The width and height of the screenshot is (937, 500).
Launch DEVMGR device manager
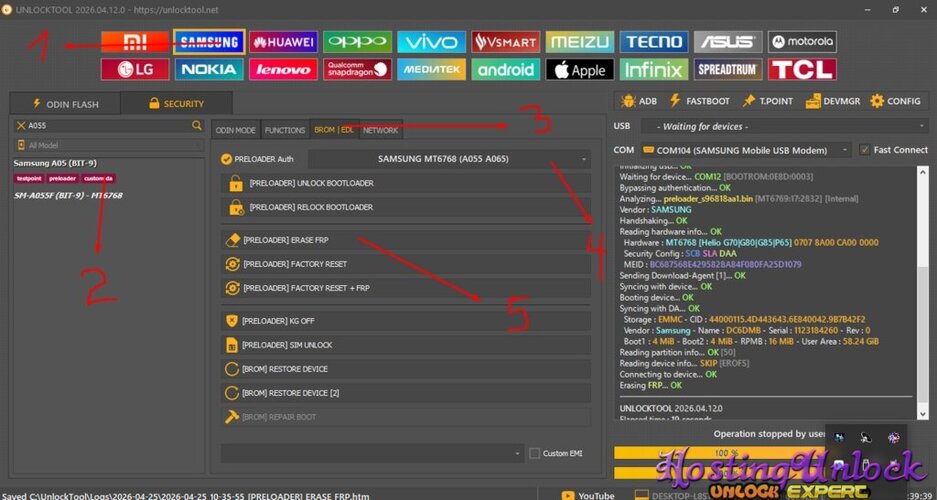[x=832, y=101]
